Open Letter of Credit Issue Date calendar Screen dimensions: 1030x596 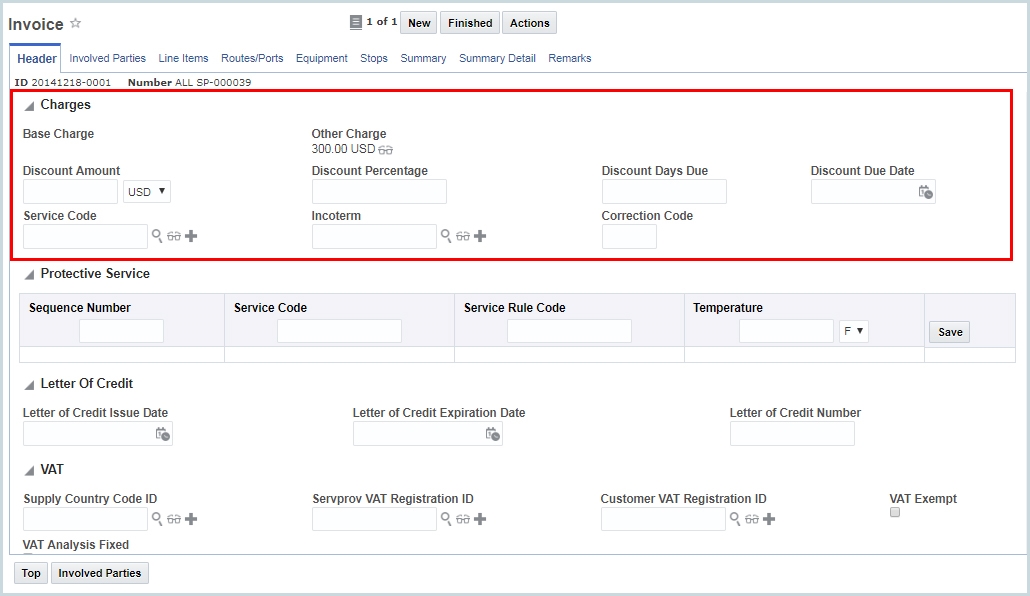162,434
